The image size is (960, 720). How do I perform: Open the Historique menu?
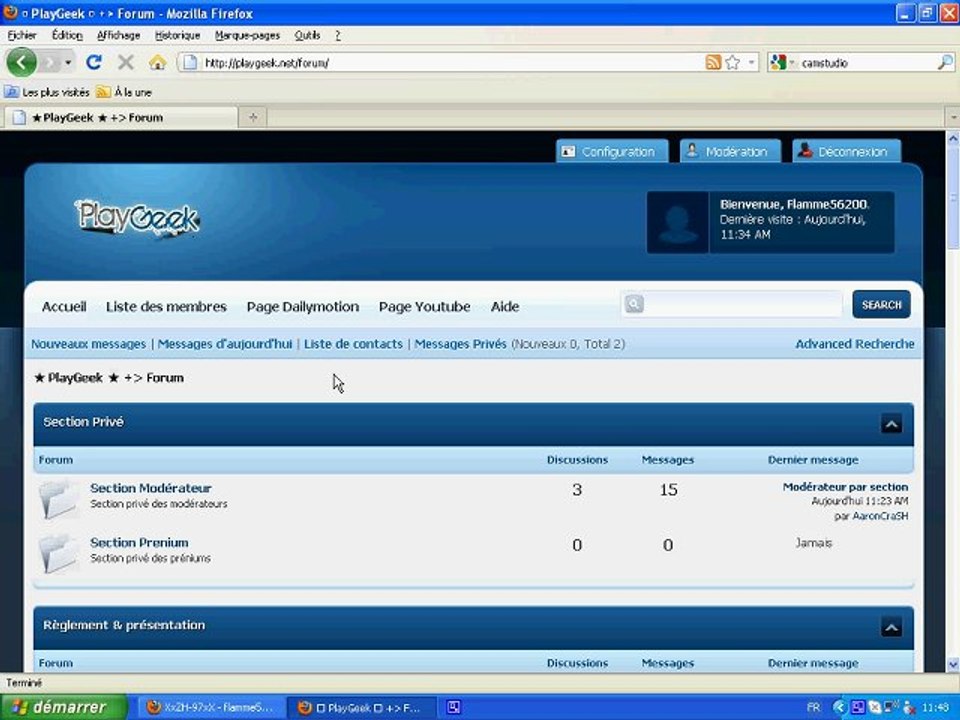pos(178,36)
